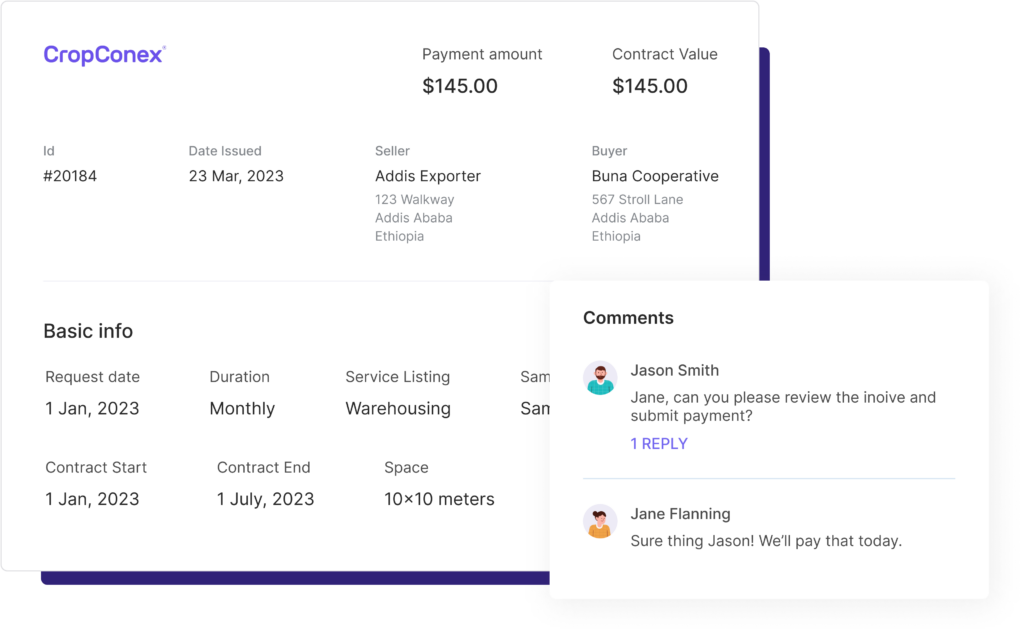This screenshot has width=1024, height=634.
Task: Click the CropConex logo
Action: (104, 55)
